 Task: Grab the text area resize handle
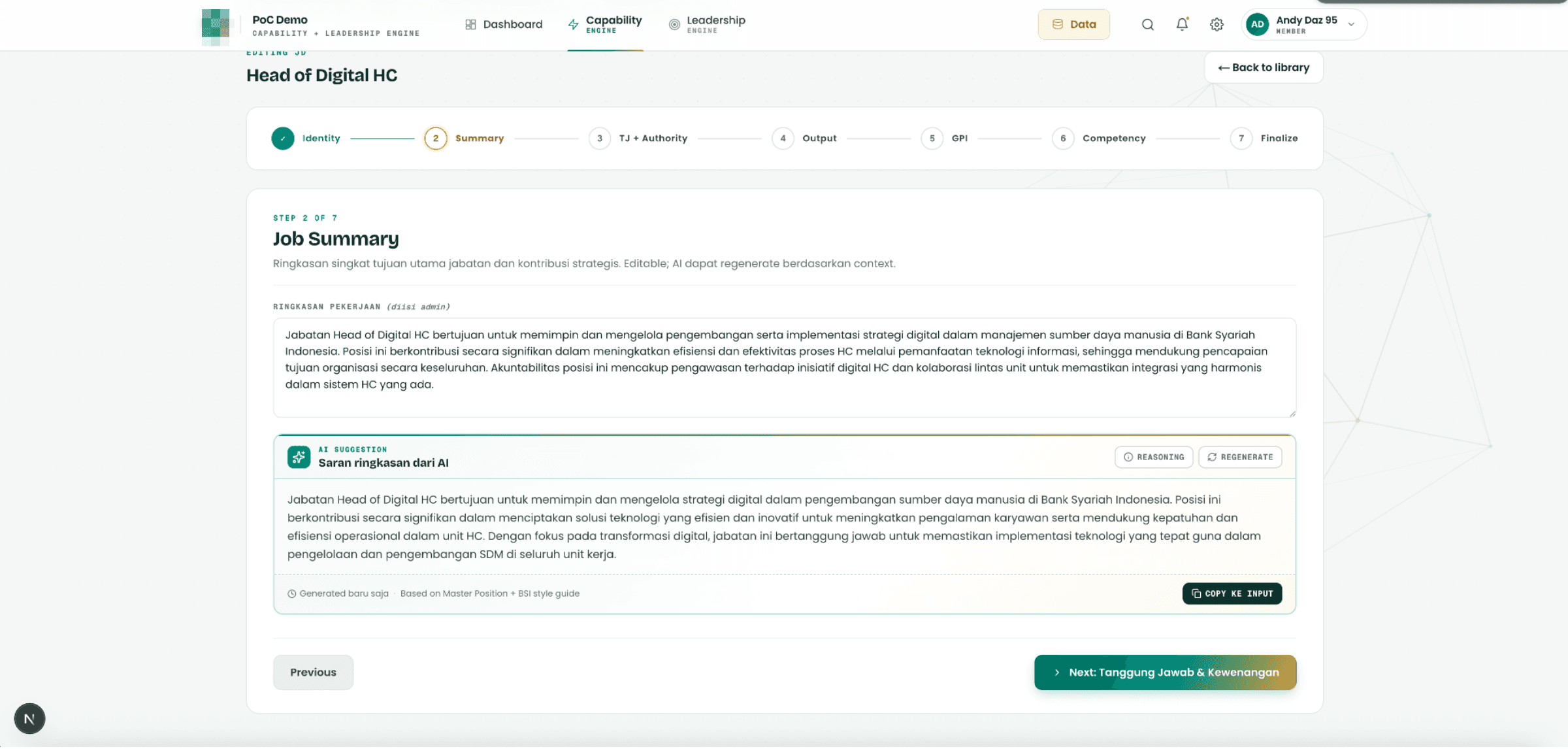tap(1292, 413)
